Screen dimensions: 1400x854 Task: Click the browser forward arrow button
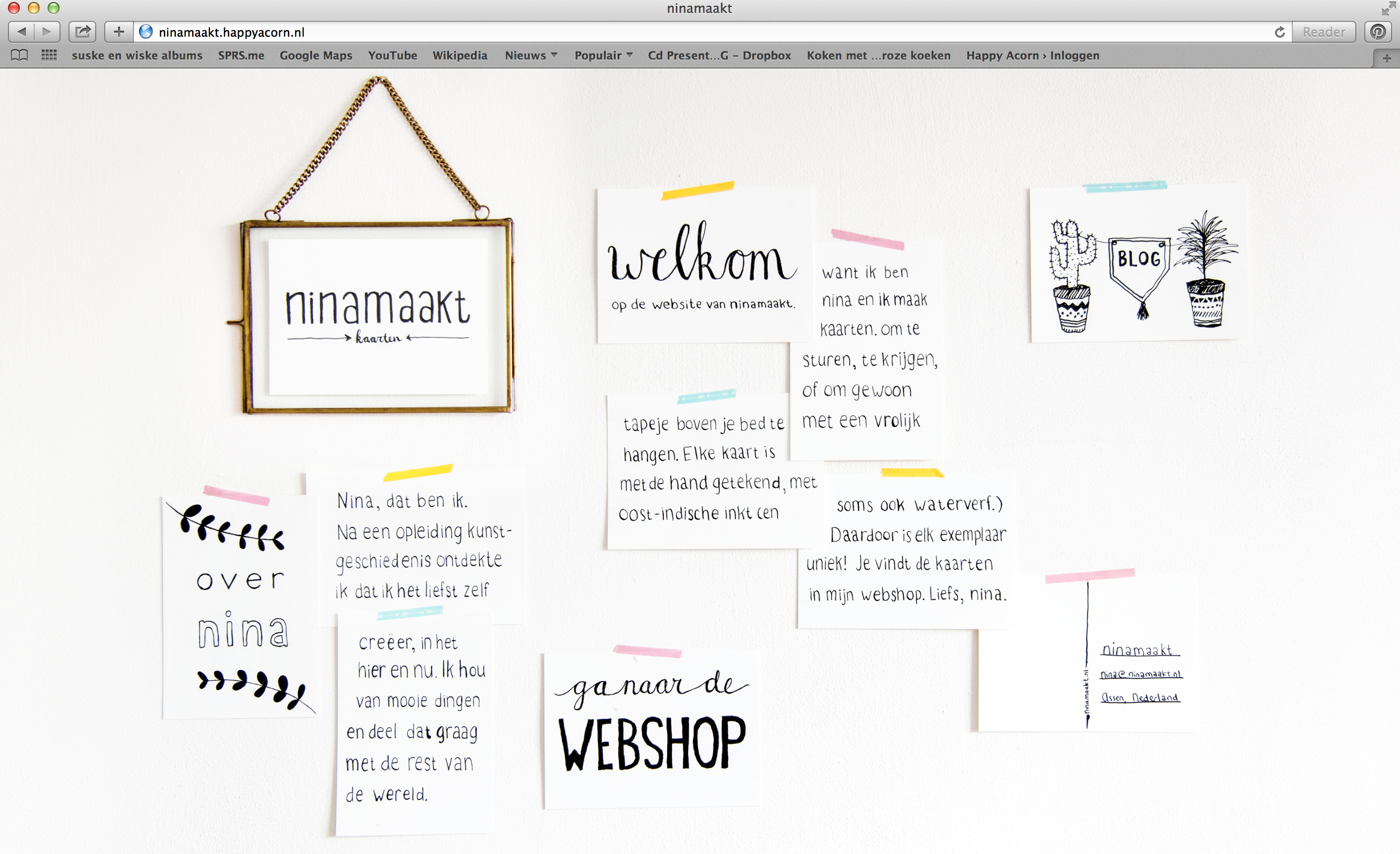point(47,32)
